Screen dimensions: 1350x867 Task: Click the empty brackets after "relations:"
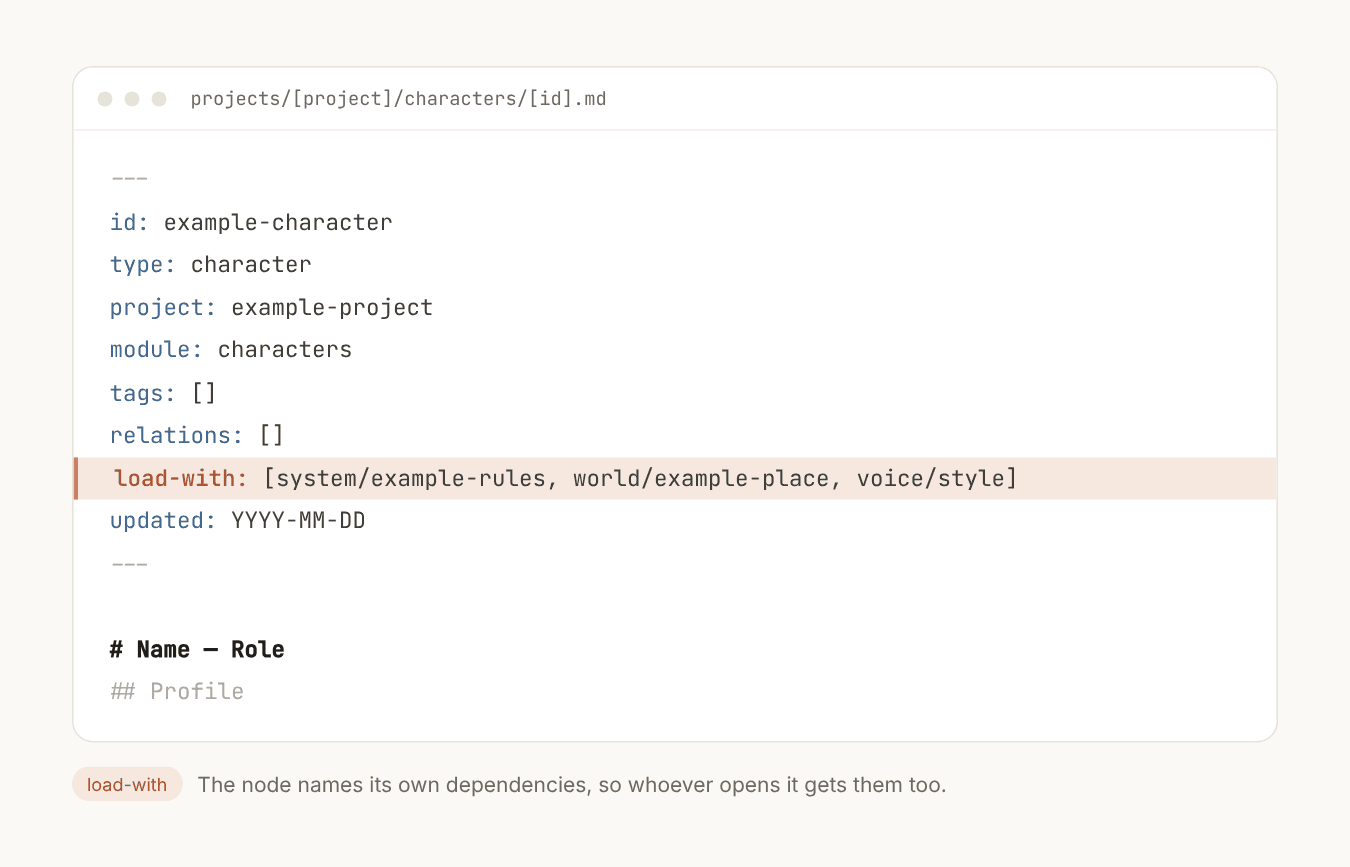click(272, 435)
